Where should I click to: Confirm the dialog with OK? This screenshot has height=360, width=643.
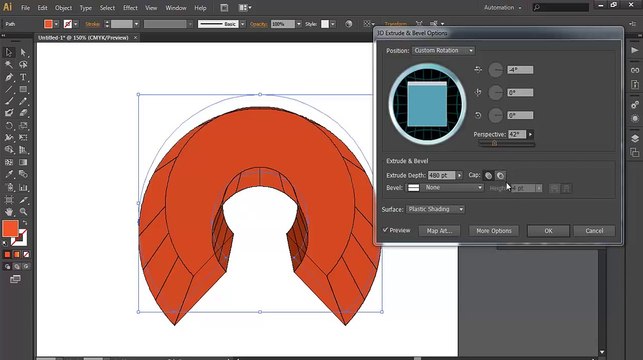pos(548,231)
